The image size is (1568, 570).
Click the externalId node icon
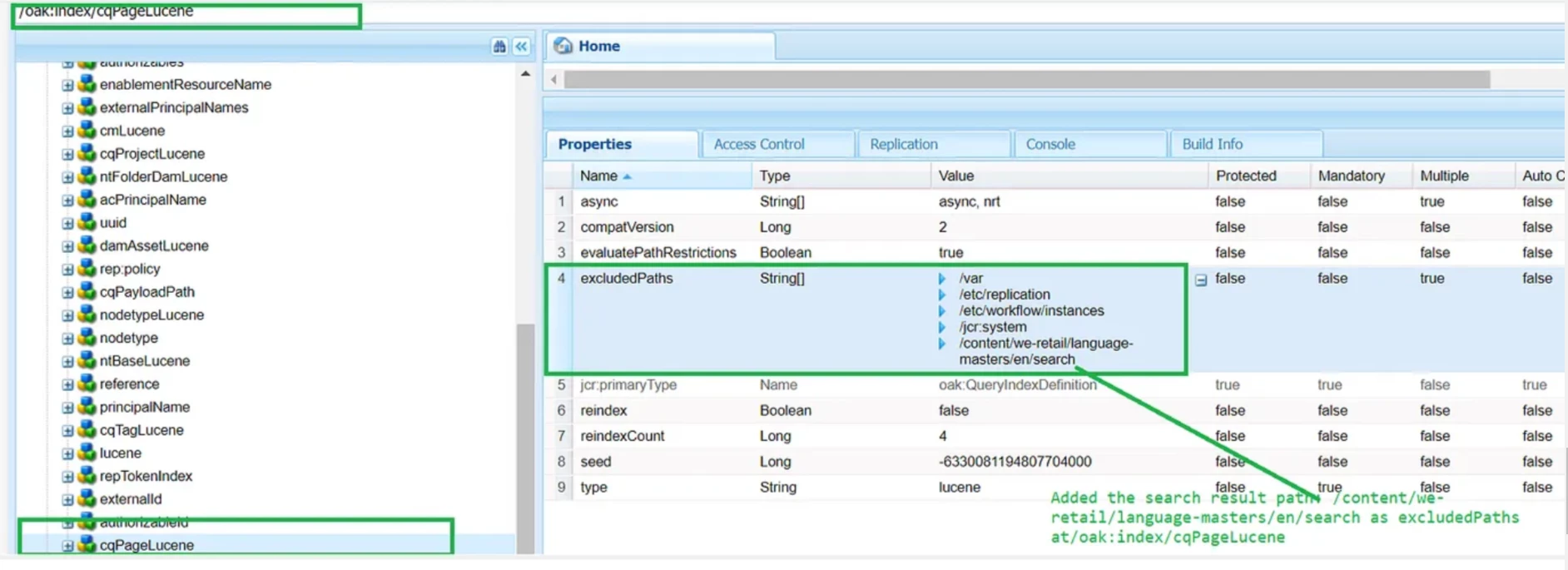tap(87, 499)
